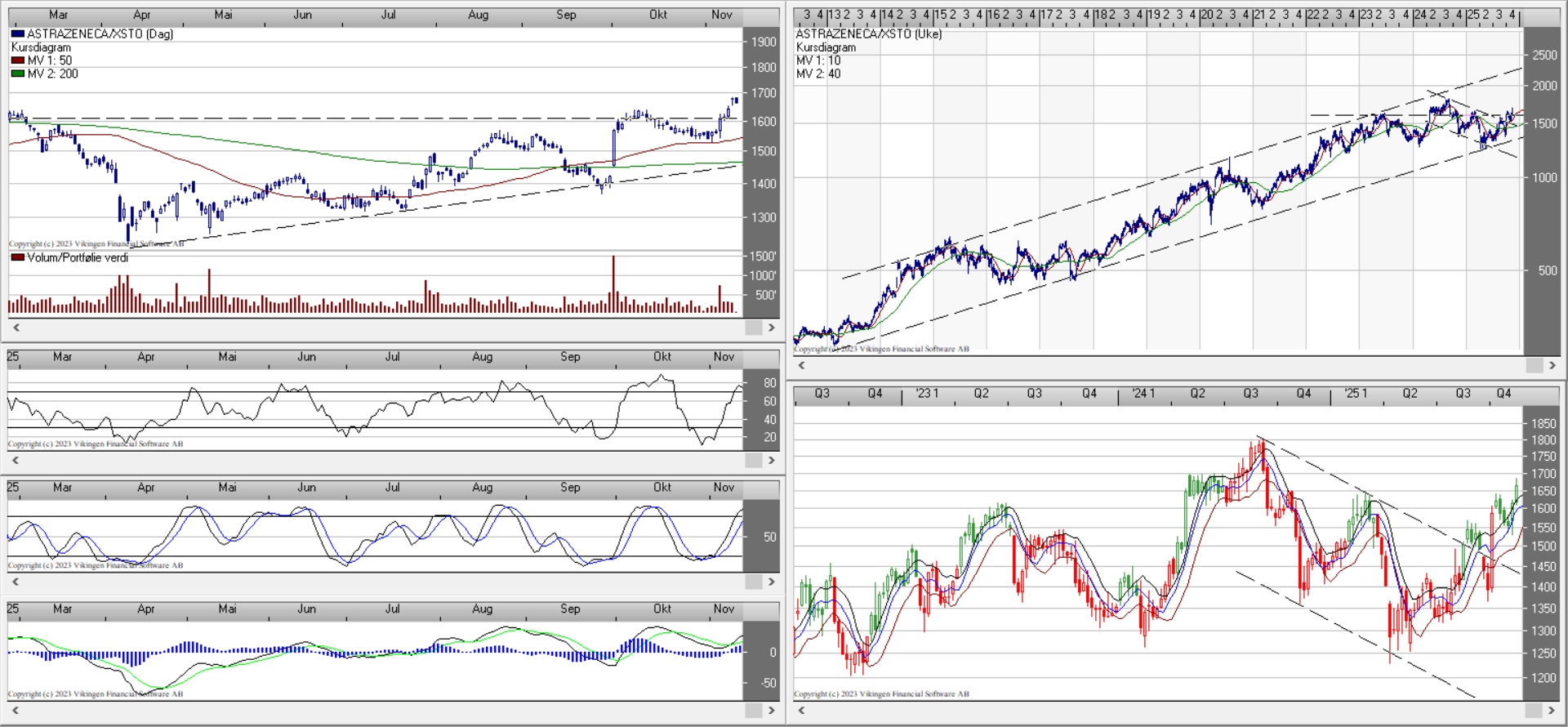The image size is (1568, 727).
Task: Select the ASTRAZENECA/XSTO (Dag) chart title
Action: click(100, 34)
